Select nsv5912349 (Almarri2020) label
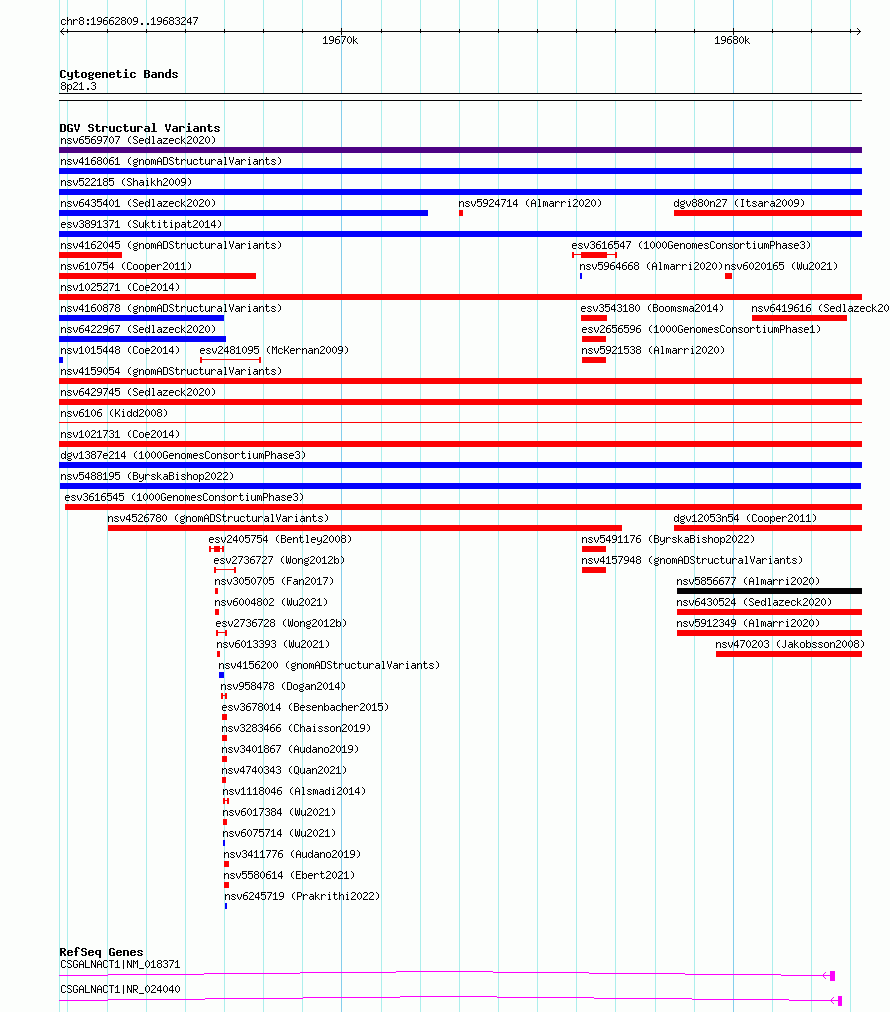This screenshot has height=1012, width=890. tap(748, 623)
